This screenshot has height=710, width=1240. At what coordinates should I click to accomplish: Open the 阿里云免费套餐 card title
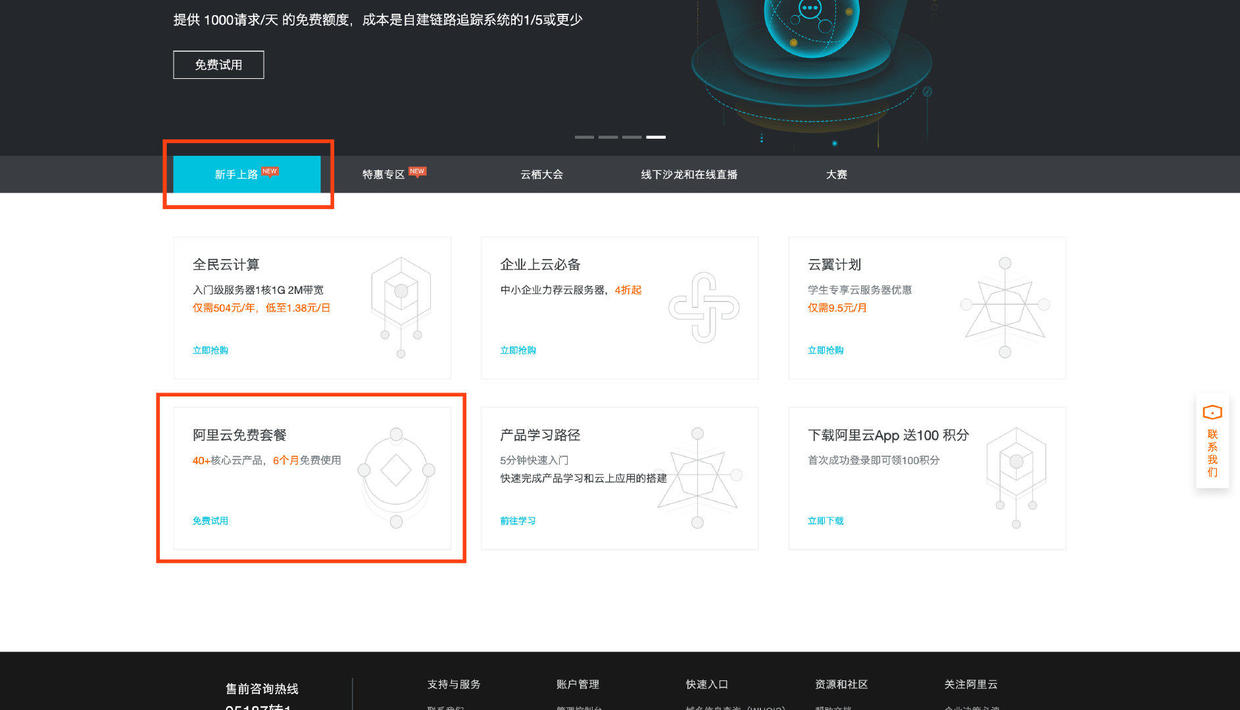tap(239, 435)
